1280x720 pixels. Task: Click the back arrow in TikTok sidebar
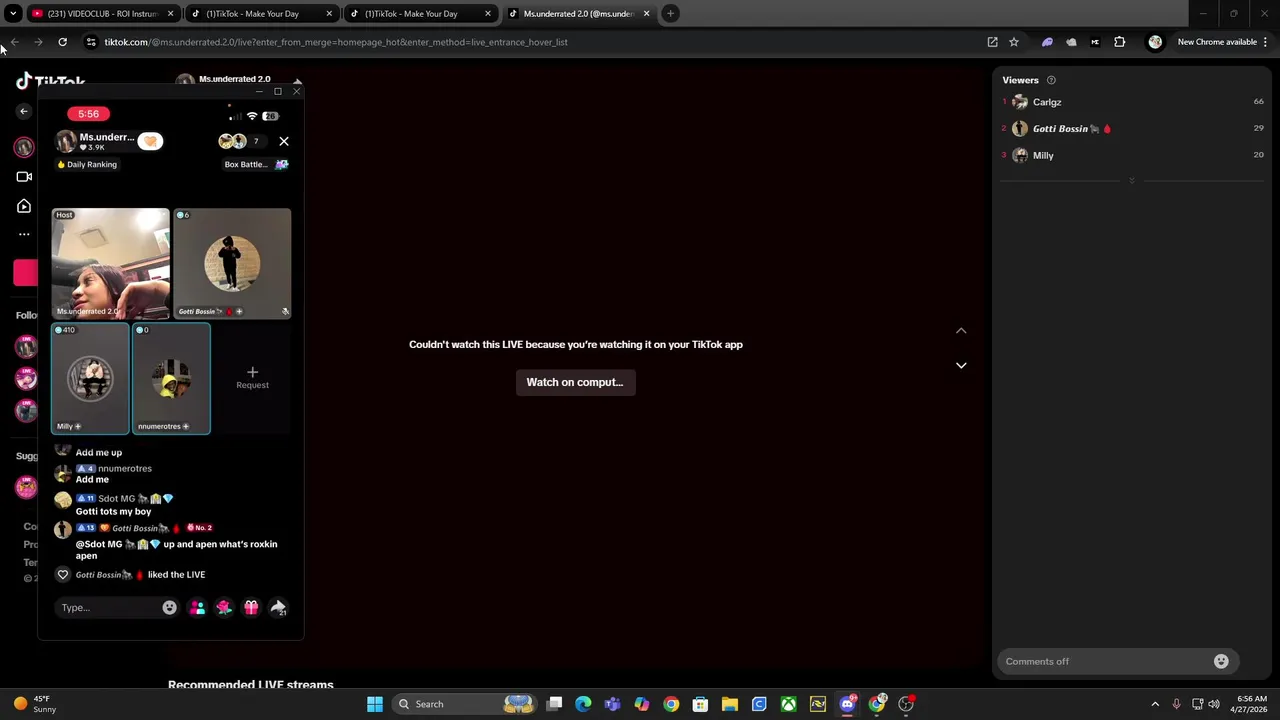(24, 111)
